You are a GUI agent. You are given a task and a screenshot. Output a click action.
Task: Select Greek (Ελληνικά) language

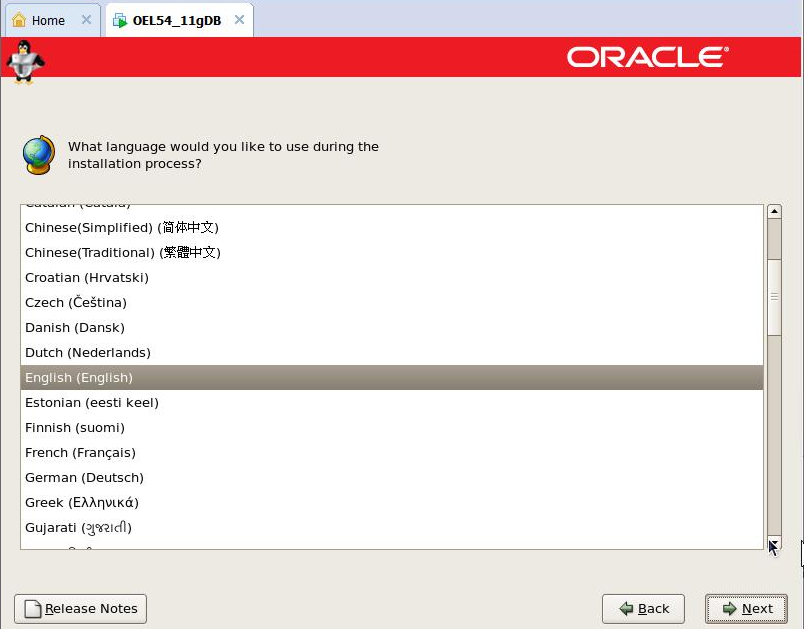392,503
